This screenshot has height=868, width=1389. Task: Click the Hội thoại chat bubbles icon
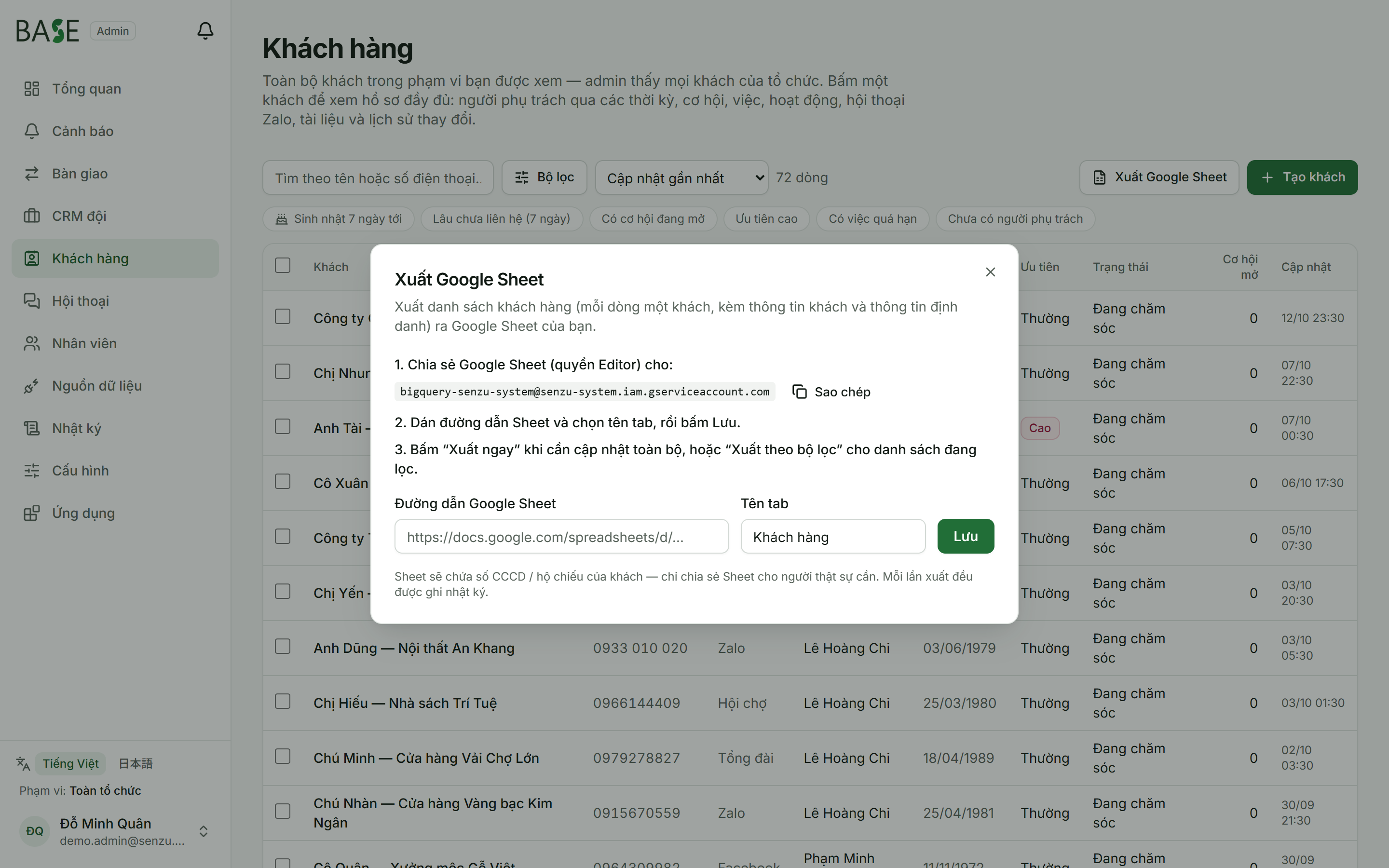[31, 301]
